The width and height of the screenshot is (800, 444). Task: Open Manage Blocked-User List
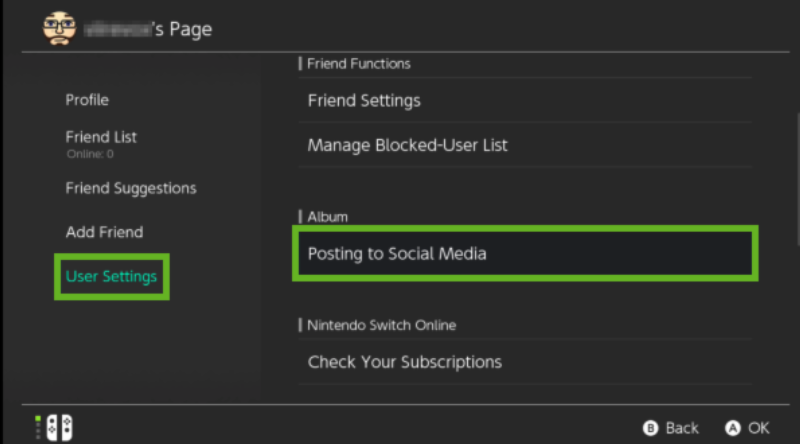pyautogui.click(x=526, y=145)
